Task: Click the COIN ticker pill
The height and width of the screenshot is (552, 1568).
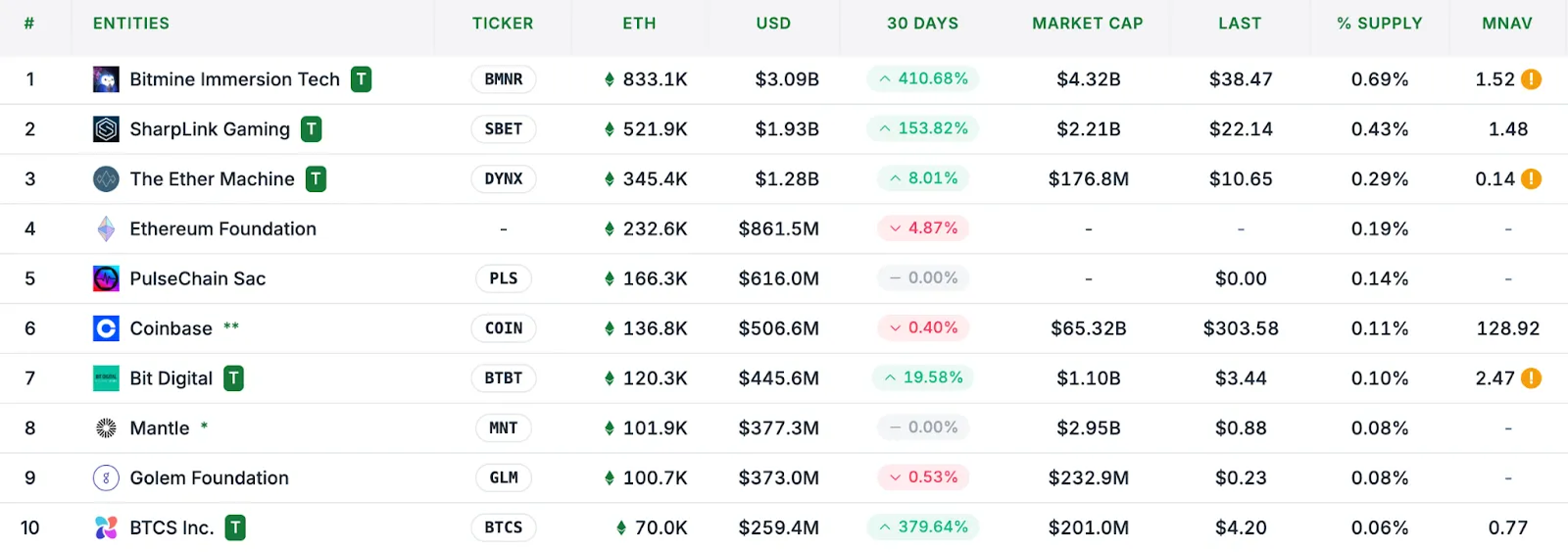Action: (x=504, y=328)
